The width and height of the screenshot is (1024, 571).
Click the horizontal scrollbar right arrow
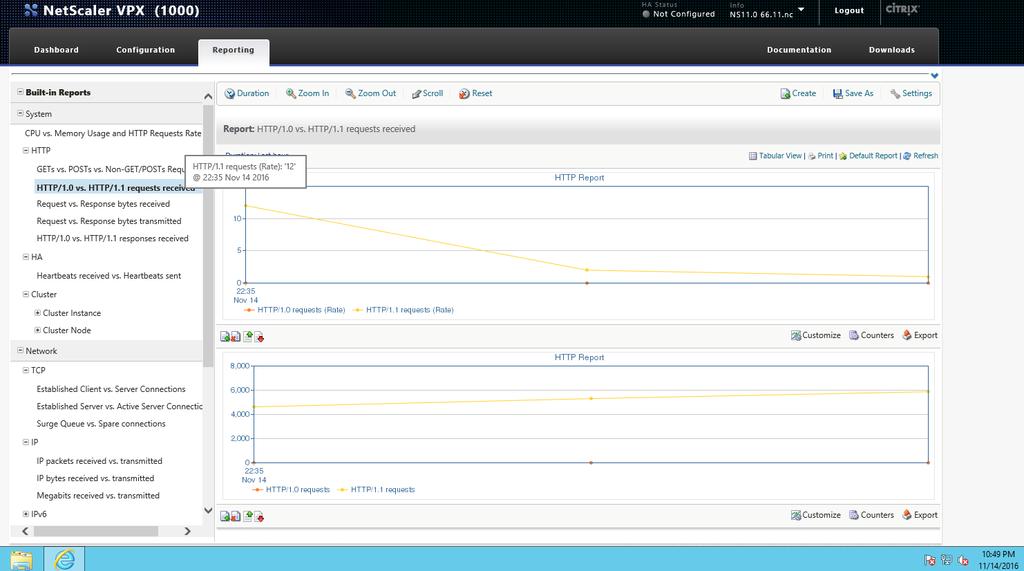(x=187, y=531)
